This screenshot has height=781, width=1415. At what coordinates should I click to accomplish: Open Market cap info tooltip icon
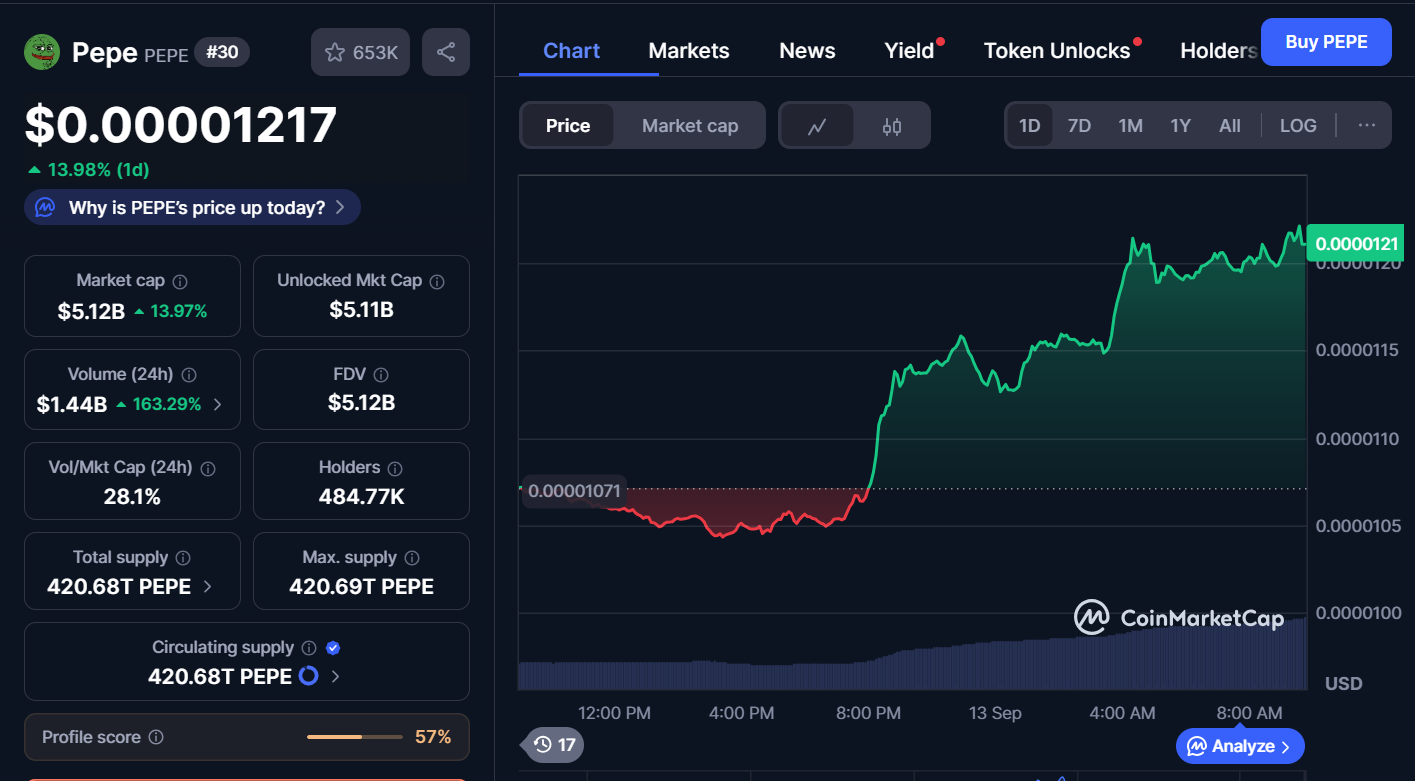[x=180, y=282]
